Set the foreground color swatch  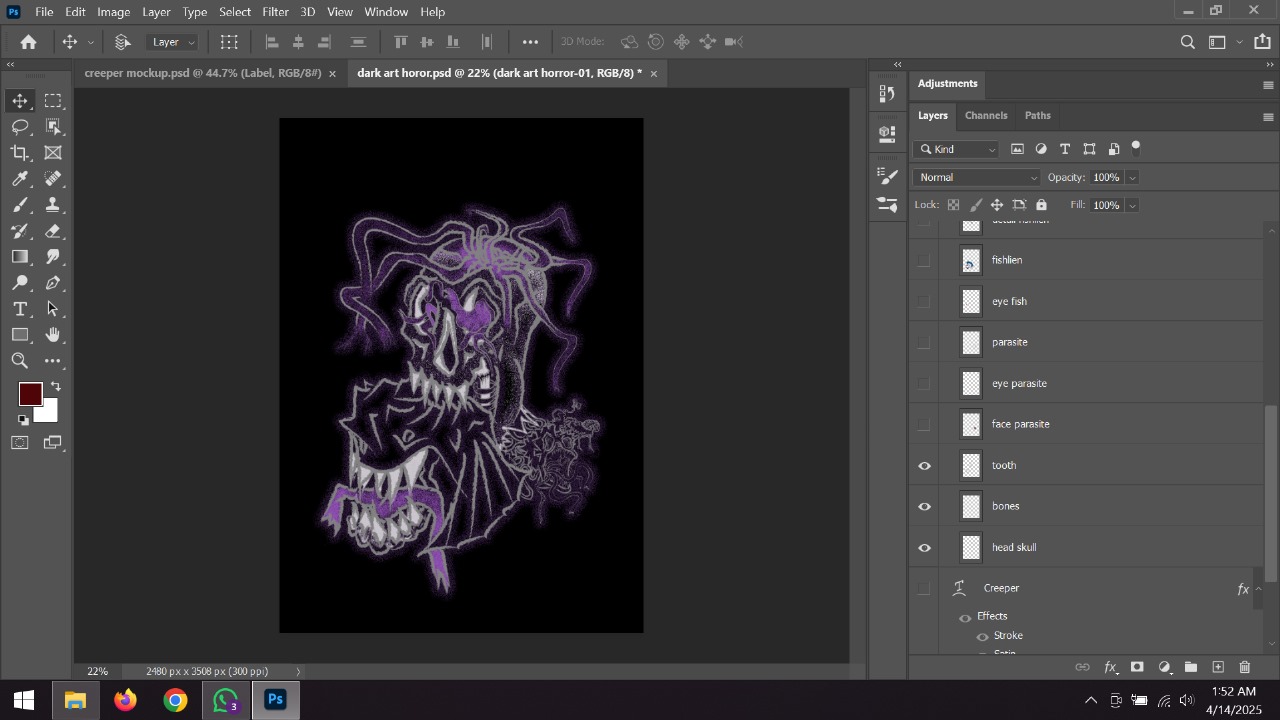[x=30, y=394]
